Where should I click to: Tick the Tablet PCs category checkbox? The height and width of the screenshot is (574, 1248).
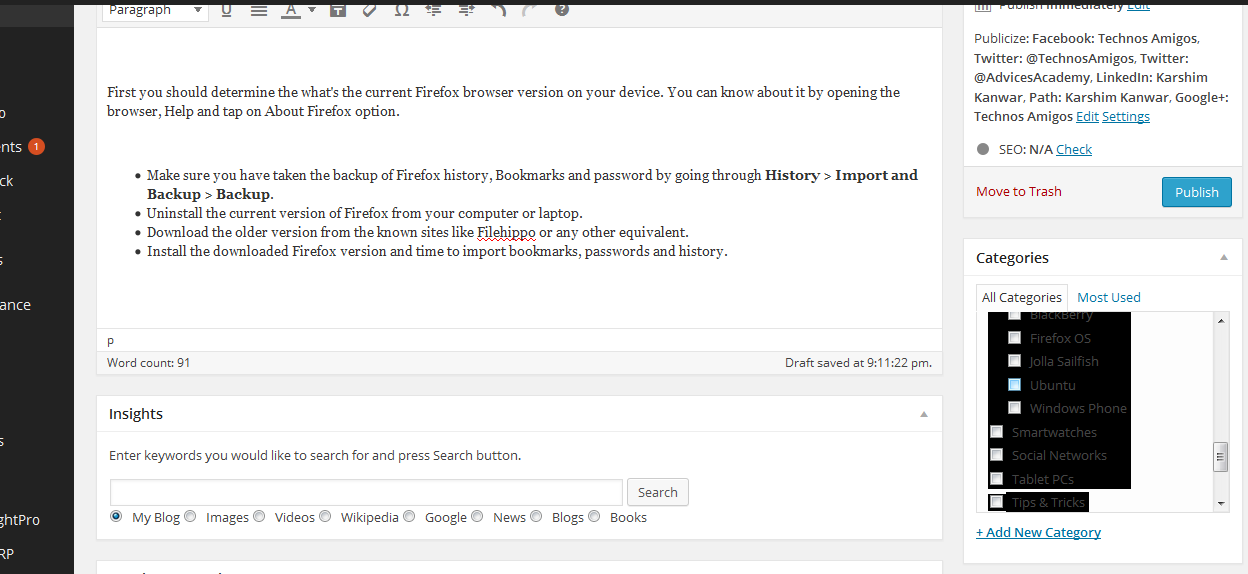click(x=996, y=479)
